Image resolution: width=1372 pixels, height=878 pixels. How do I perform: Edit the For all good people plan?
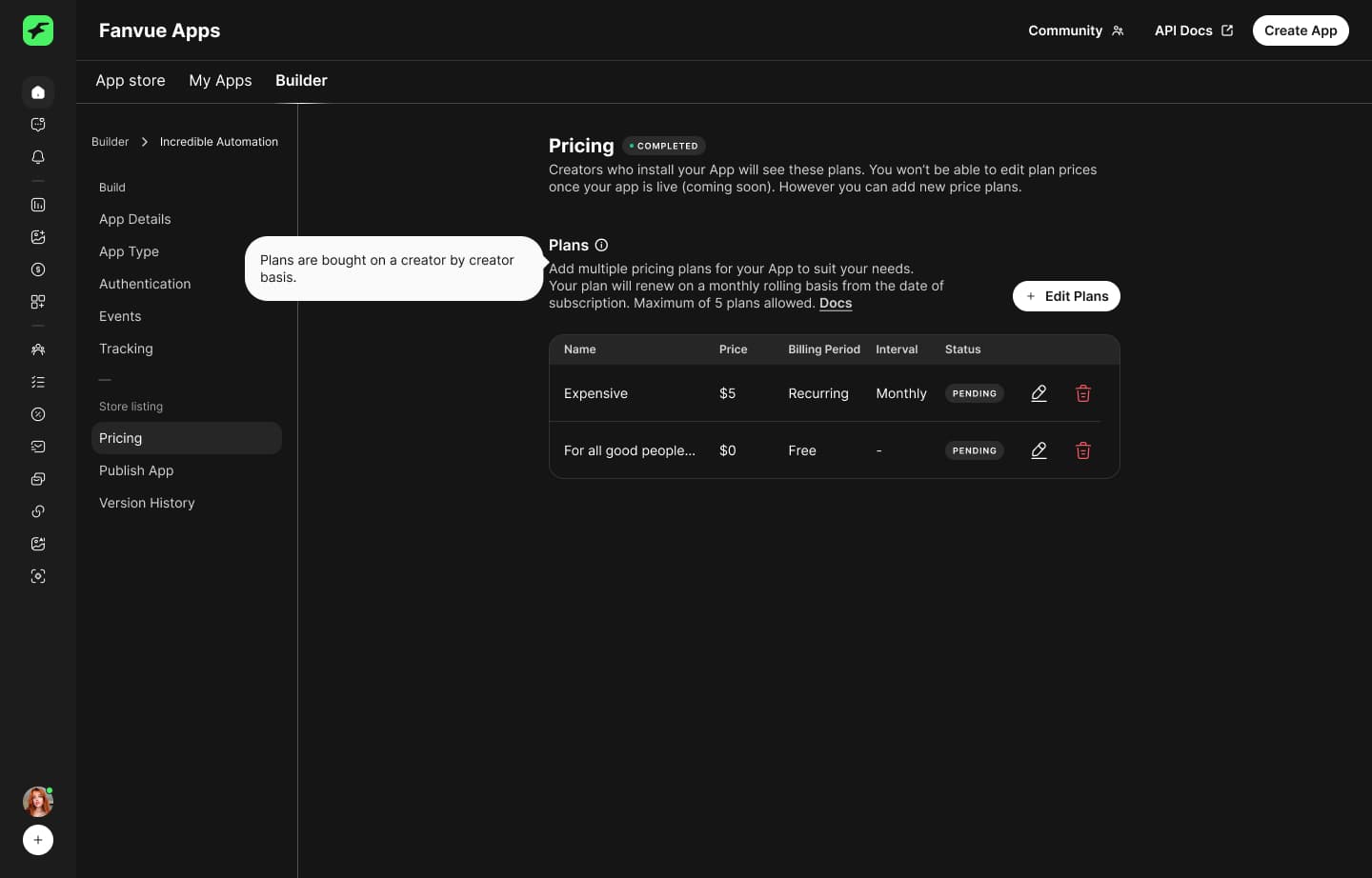tap(1039, 450)
